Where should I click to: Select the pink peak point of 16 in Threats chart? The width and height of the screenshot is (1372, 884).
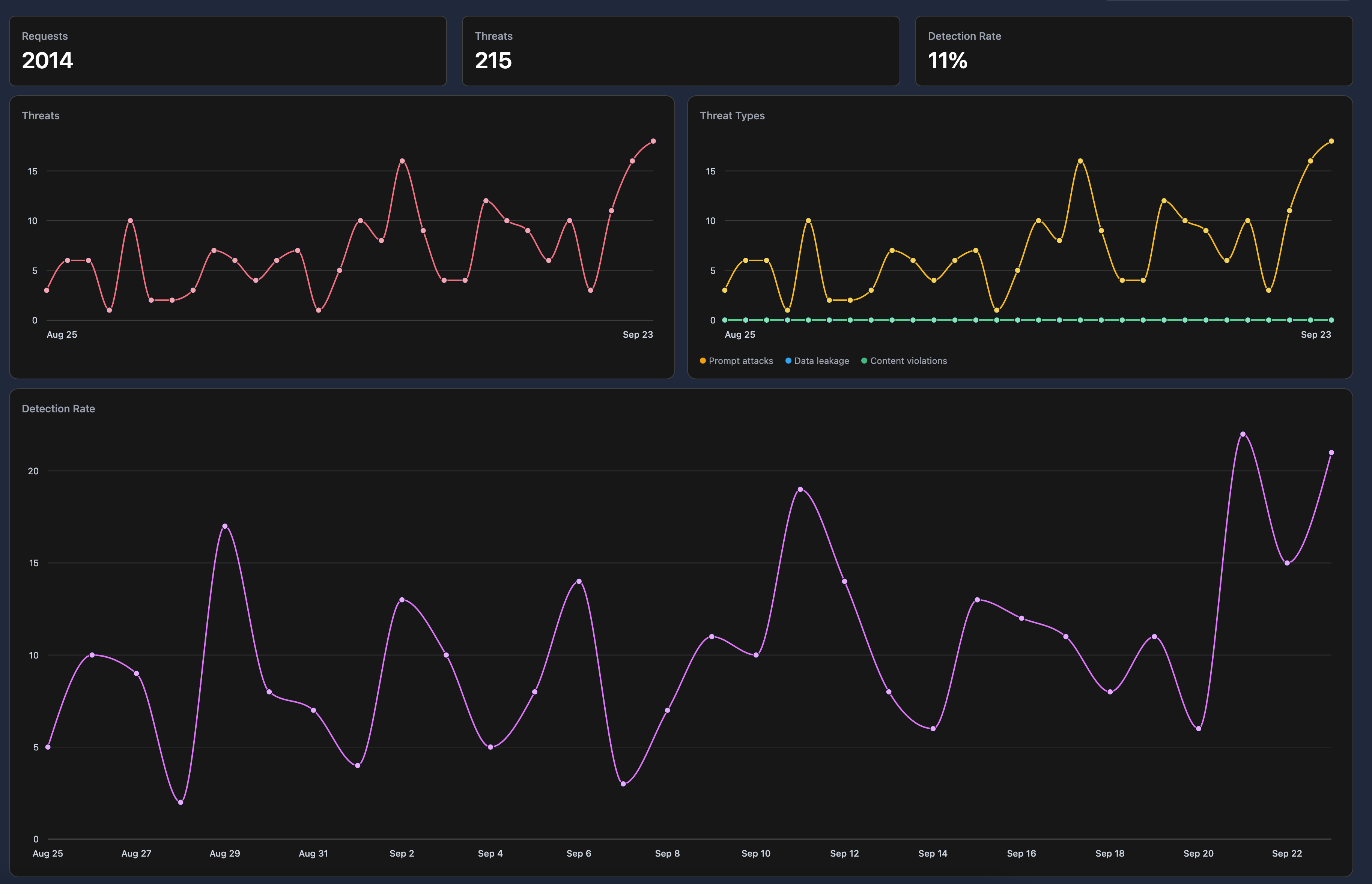click(x=402, y=161)
